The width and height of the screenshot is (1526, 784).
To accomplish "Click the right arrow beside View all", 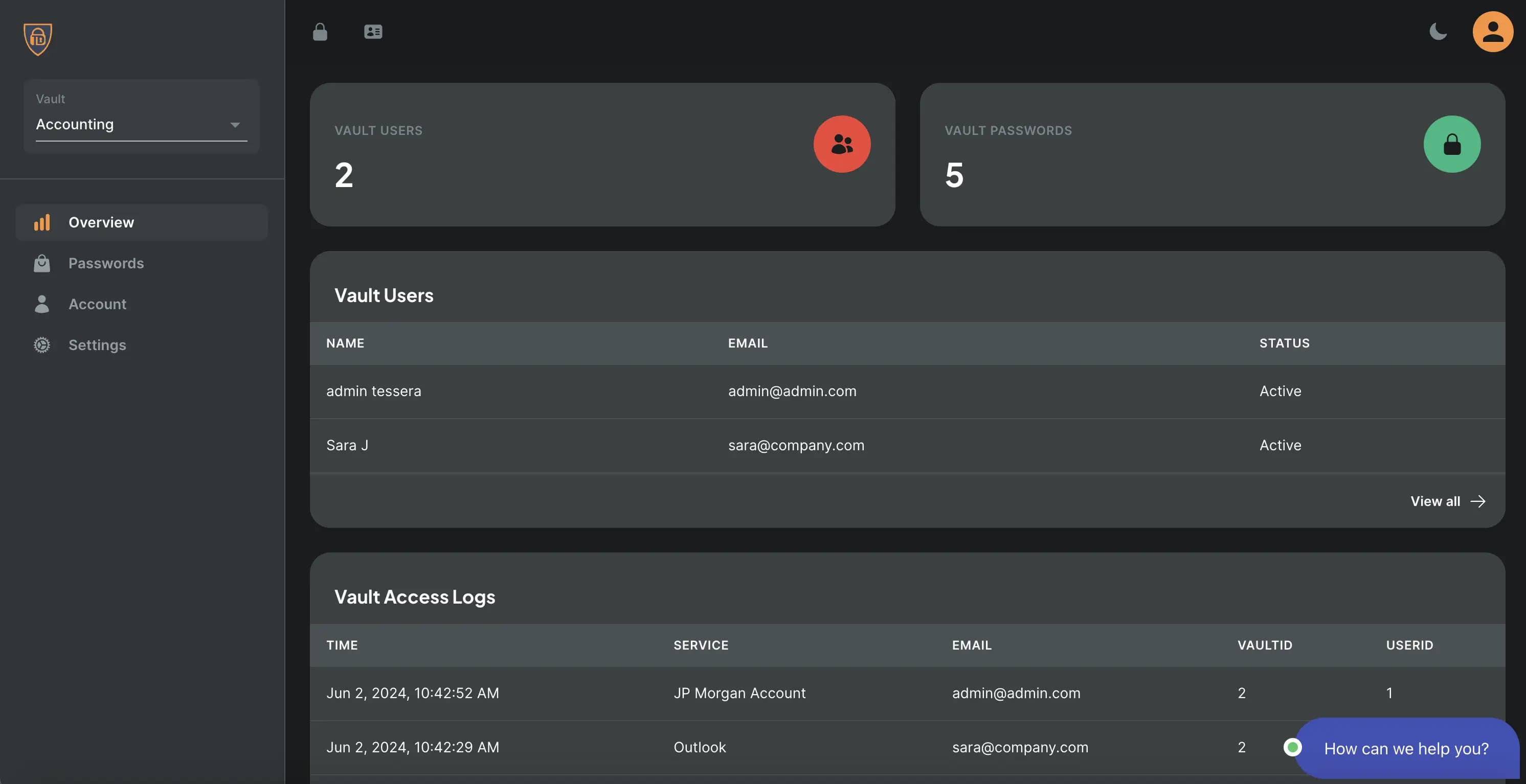I will click(1478, 501).
